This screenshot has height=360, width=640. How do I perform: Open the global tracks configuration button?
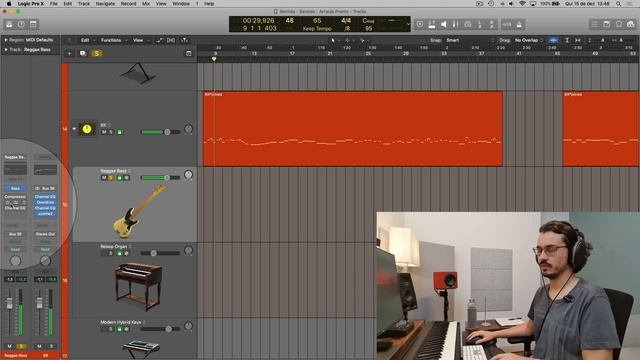tap(189, 53)
